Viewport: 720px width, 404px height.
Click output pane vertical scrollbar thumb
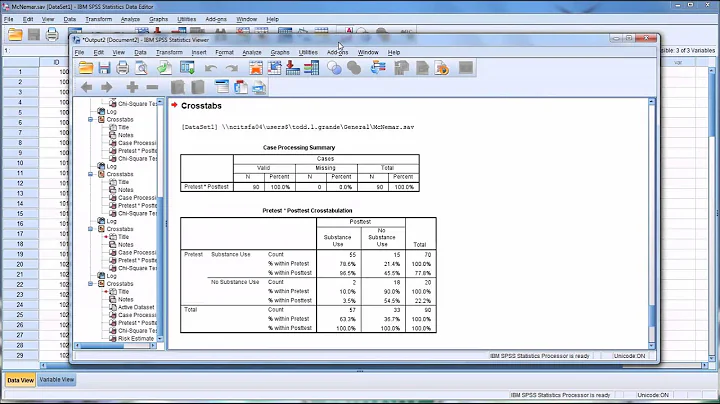(x=651, y=315)
